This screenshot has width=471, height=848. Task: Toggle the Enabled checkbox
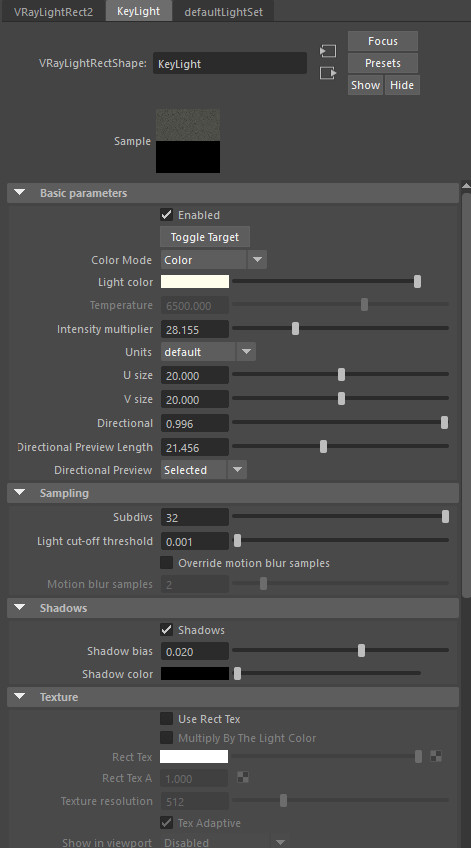pos(167,215)
